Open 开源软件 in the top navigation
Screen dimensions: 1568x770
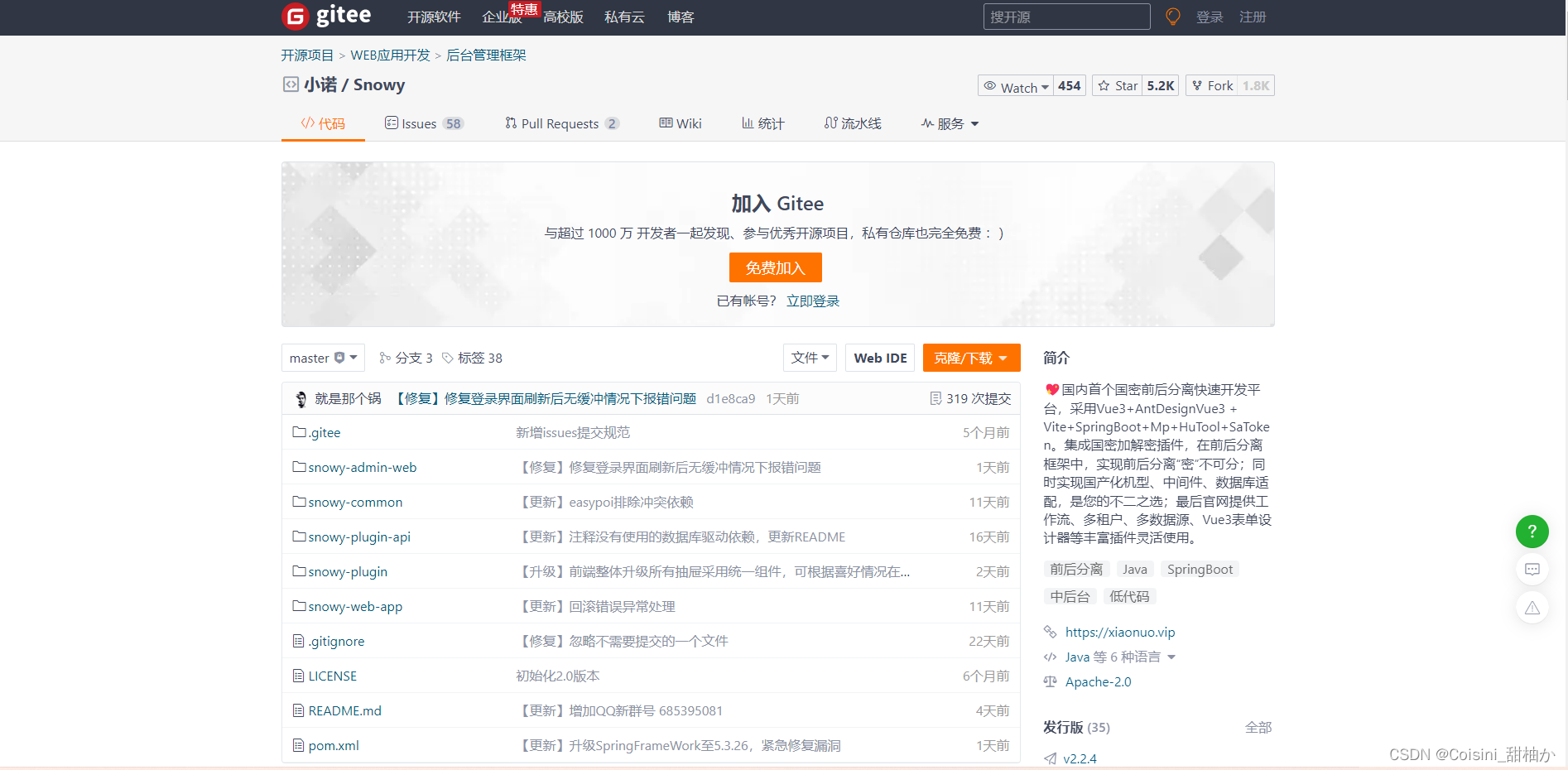[434, 17]
